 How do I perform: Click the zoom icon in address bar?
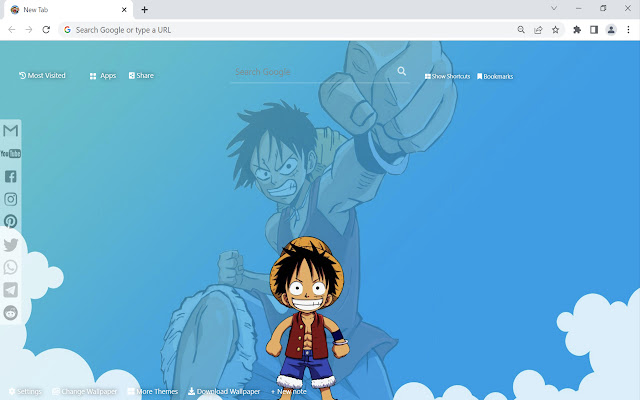click(521, 30)
